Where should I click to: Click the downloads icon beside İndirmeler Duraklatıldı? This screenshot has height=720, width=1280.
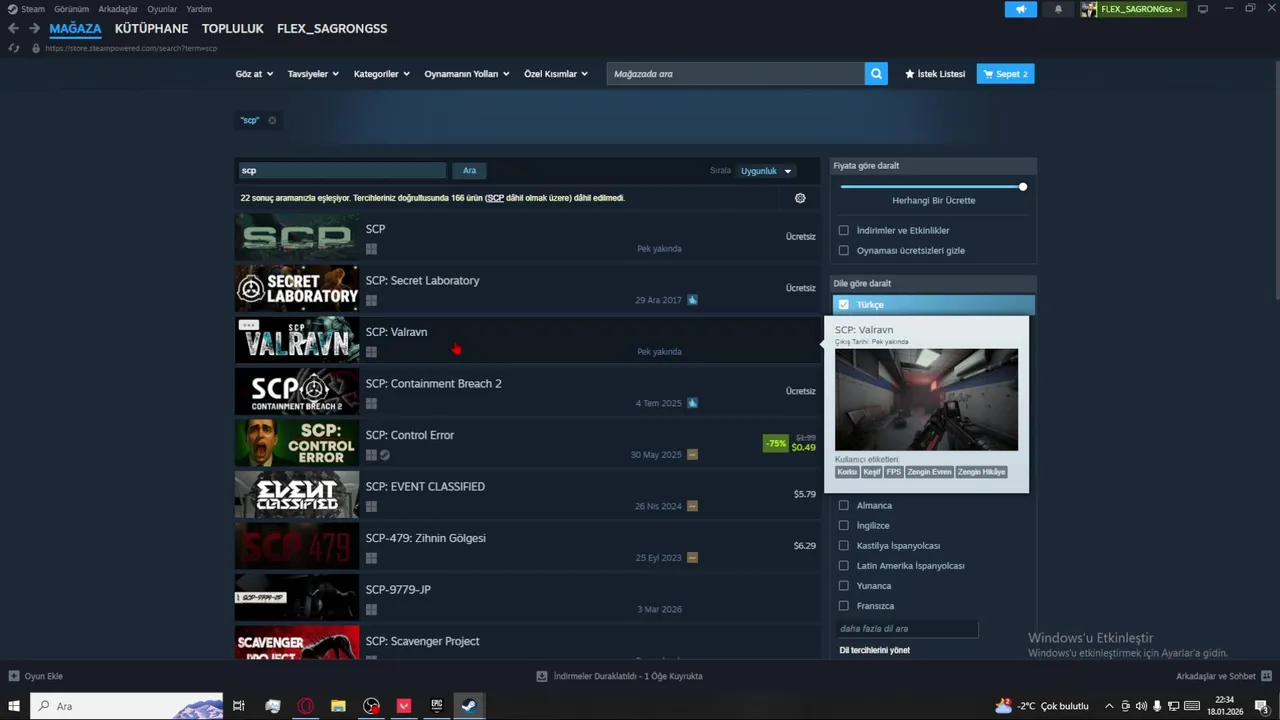542,676
